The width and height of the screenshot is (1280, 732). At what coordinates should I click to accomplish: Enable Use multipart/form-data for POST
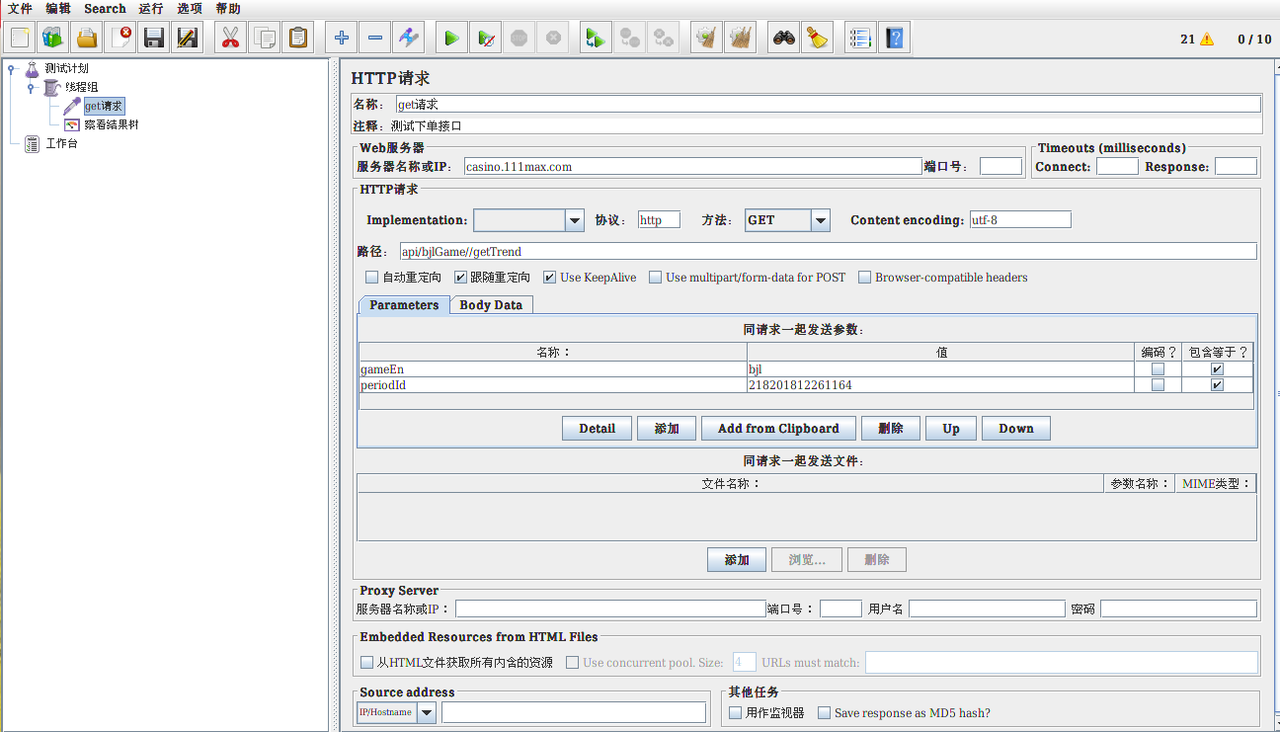[x=656, y=277]
